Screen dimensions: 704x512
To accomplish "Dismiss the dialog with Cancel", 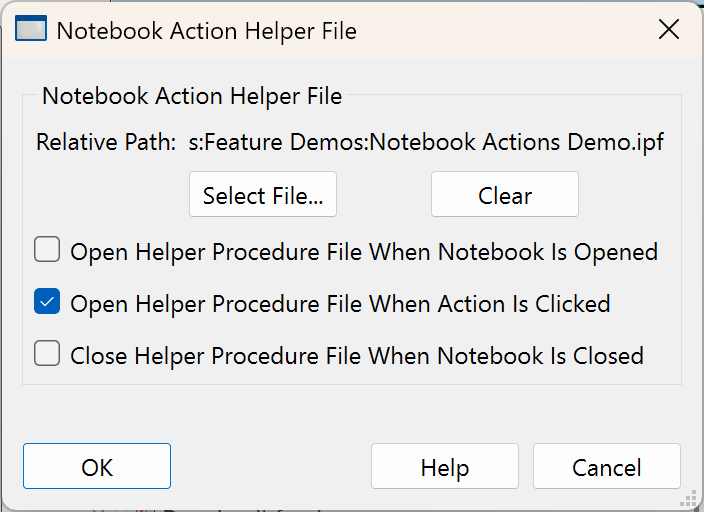I will (x=606, y=467).
